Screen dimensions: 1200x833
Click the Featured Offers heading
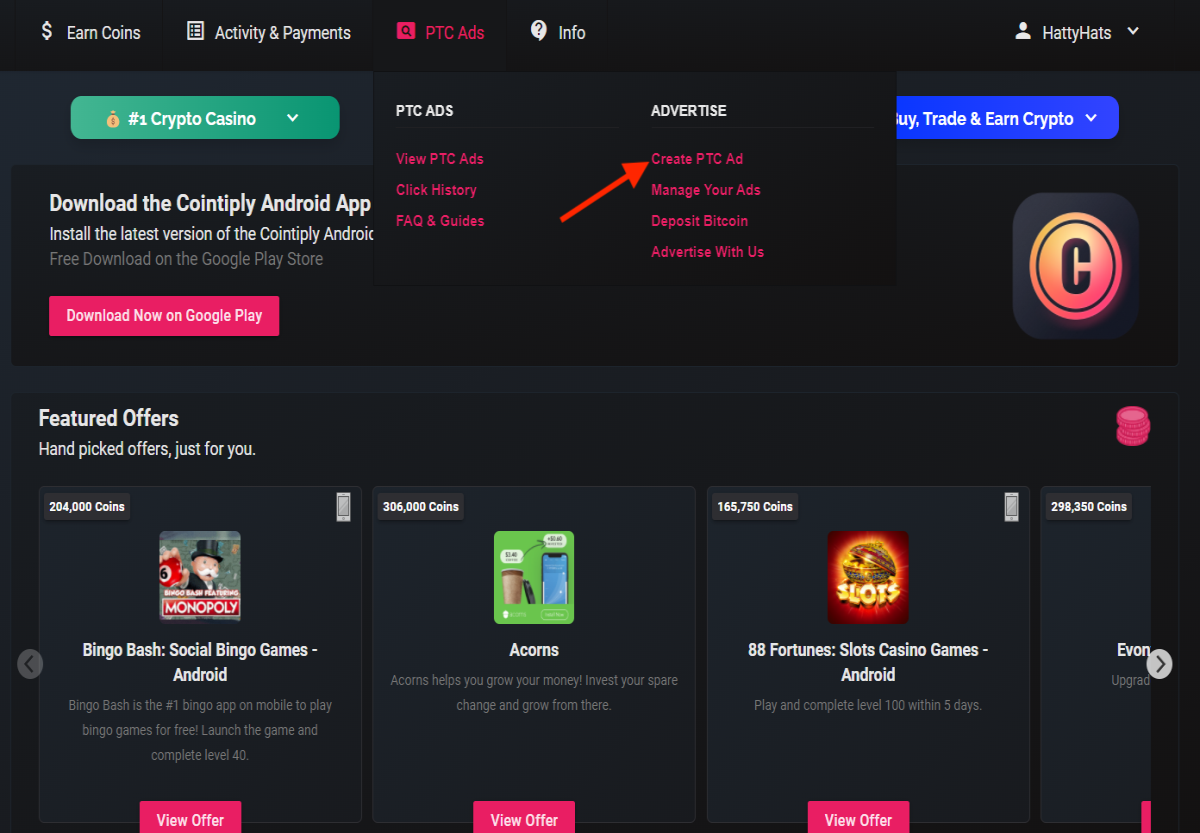(109, 418)
